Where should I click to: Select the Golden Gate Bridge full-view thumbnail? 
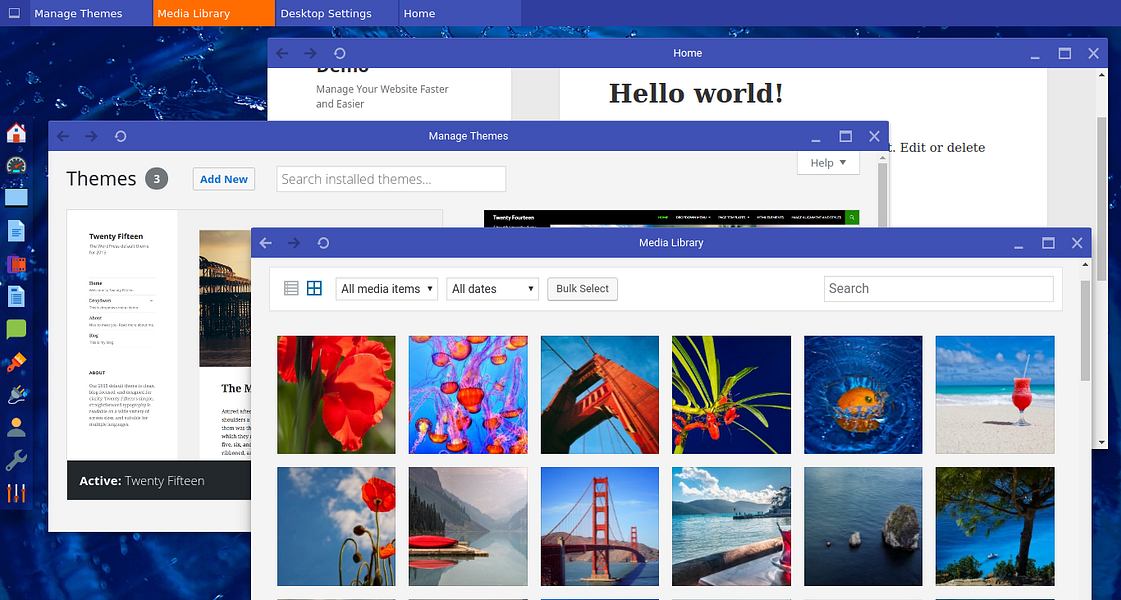(x=600, y=526)
